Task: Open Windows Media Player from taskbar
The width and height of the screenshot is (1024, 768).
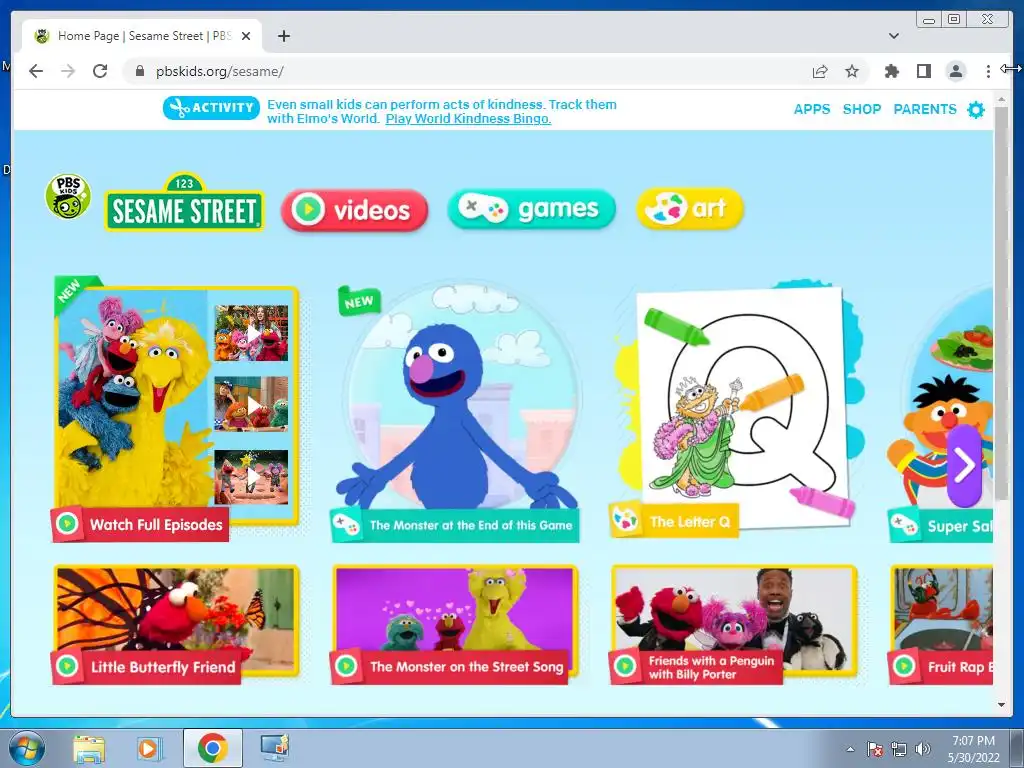Action: [150, 748]
